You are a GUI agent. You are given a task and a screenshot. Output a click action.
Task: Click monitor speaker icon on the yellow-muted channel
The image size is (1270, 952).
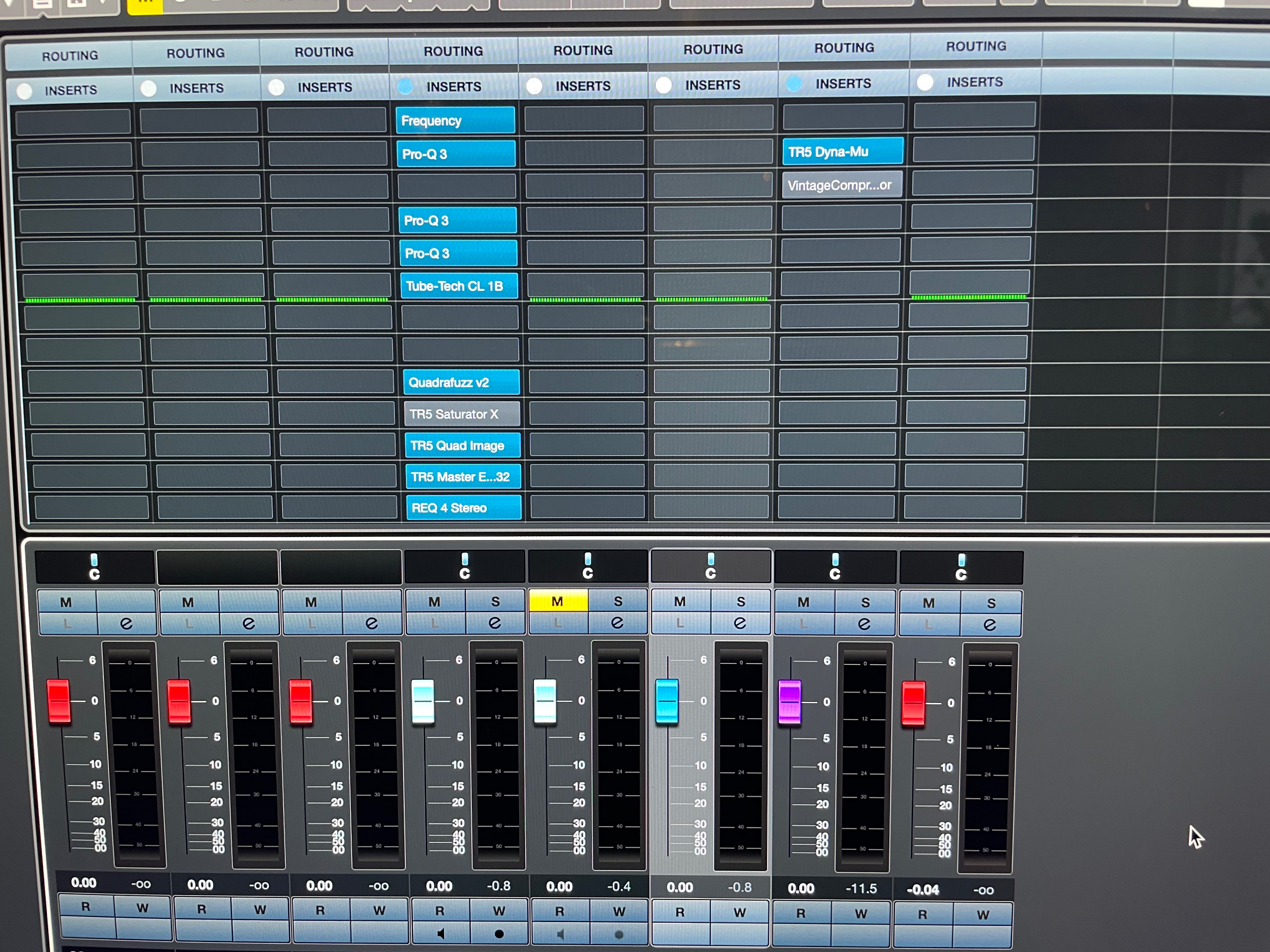(x=560, y=935)
